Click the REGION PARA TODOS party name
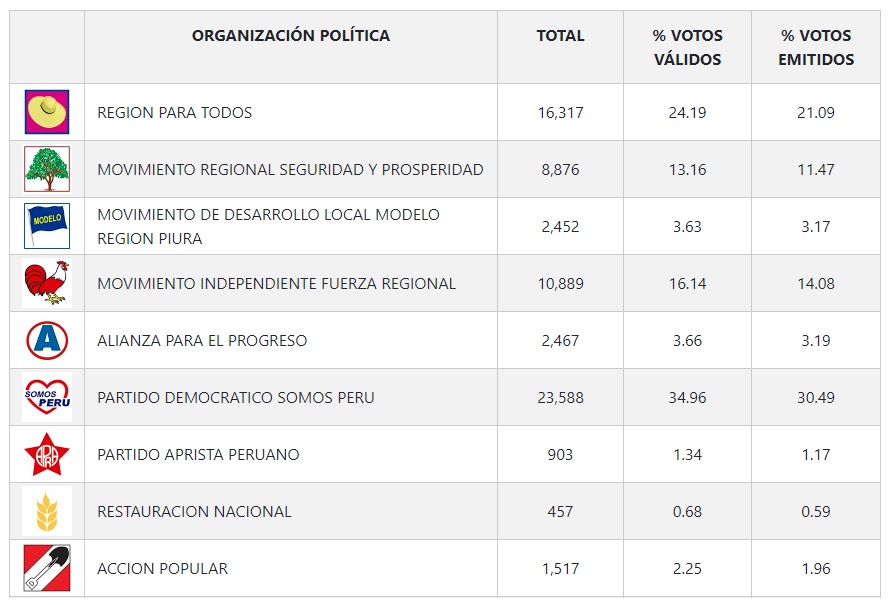Image resolution: width=892 pixels, height=605 pixels. 174,113
